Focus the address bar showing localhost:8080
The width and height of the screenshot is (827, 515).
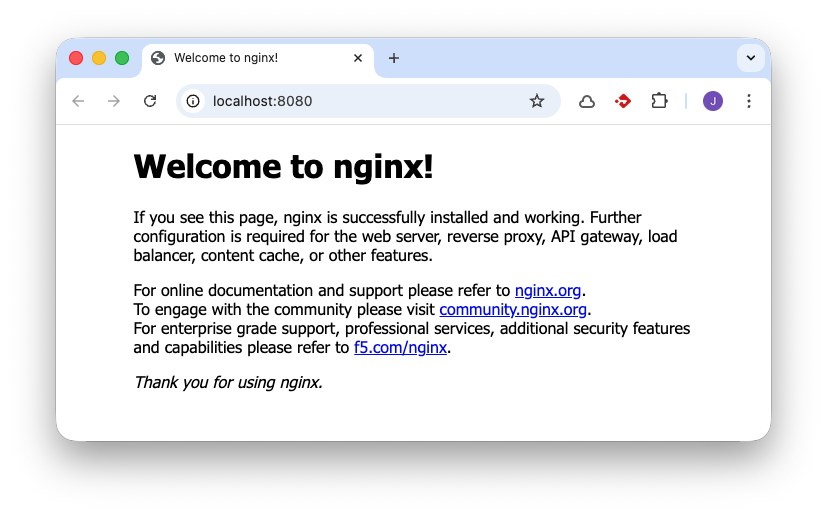click(368, 101)
